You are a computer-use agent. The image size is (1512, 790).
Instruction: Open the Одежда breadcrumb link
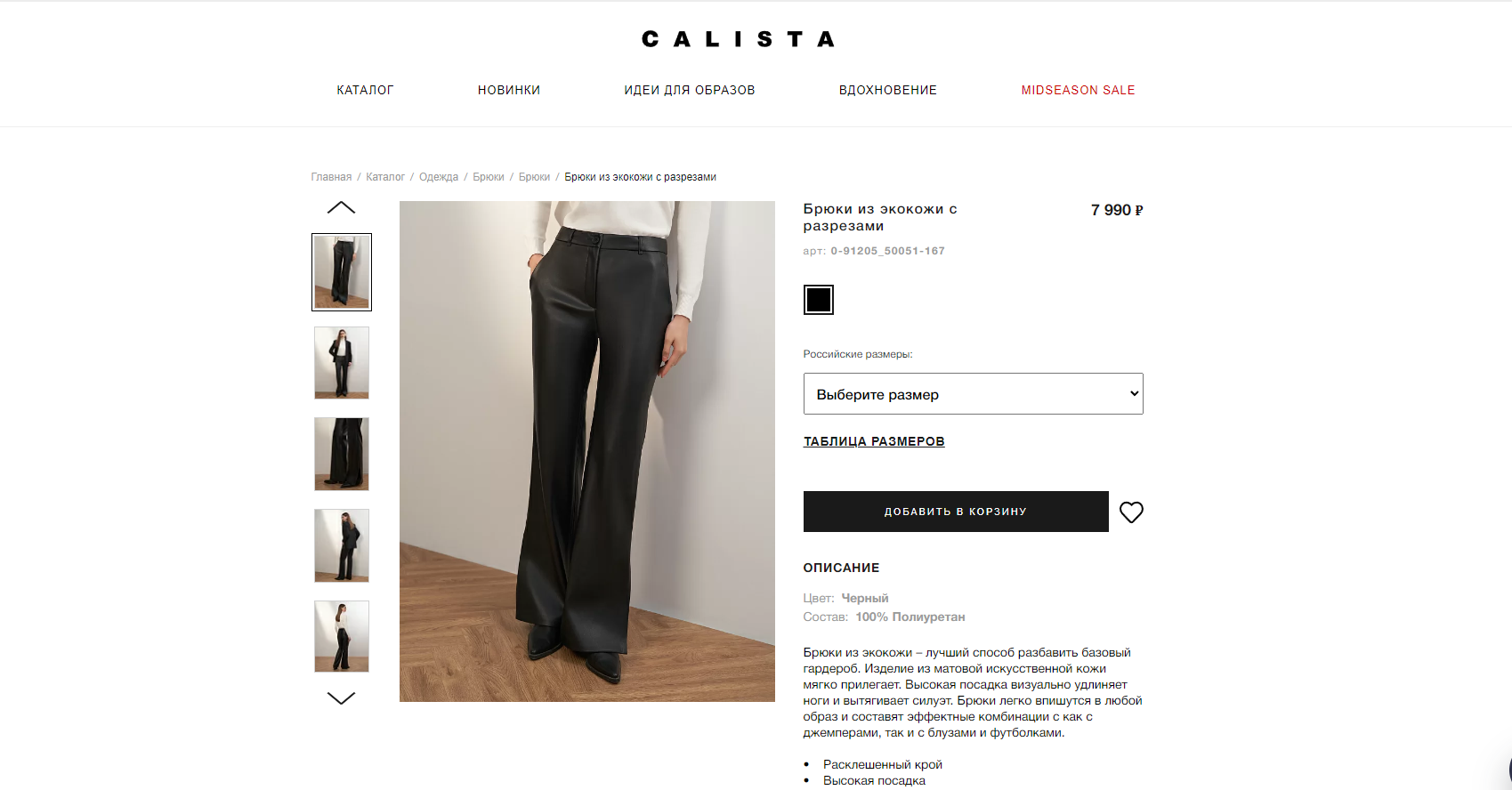click(x=439, y=177)
